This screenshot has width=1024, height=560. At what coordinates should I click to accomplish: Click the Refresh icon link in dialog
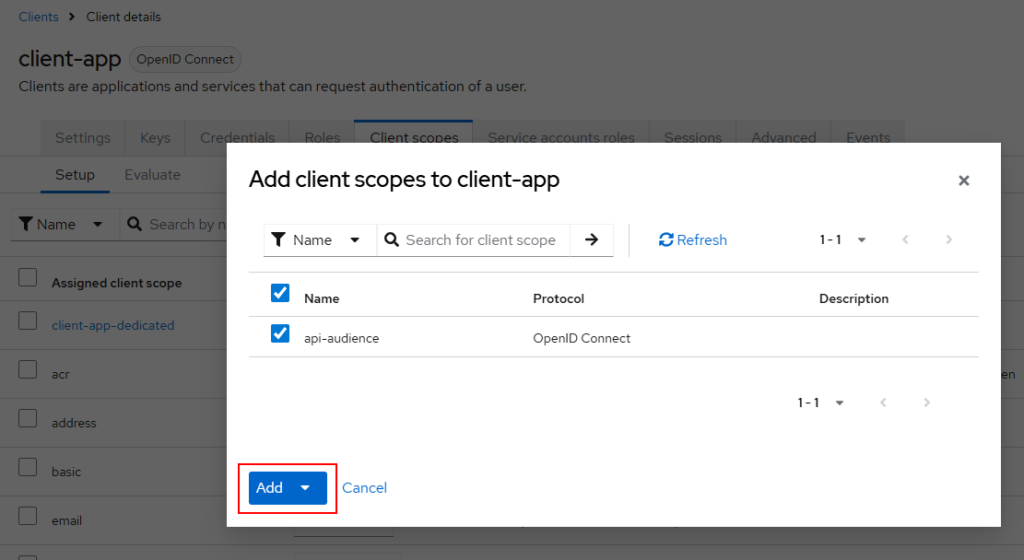693,240
